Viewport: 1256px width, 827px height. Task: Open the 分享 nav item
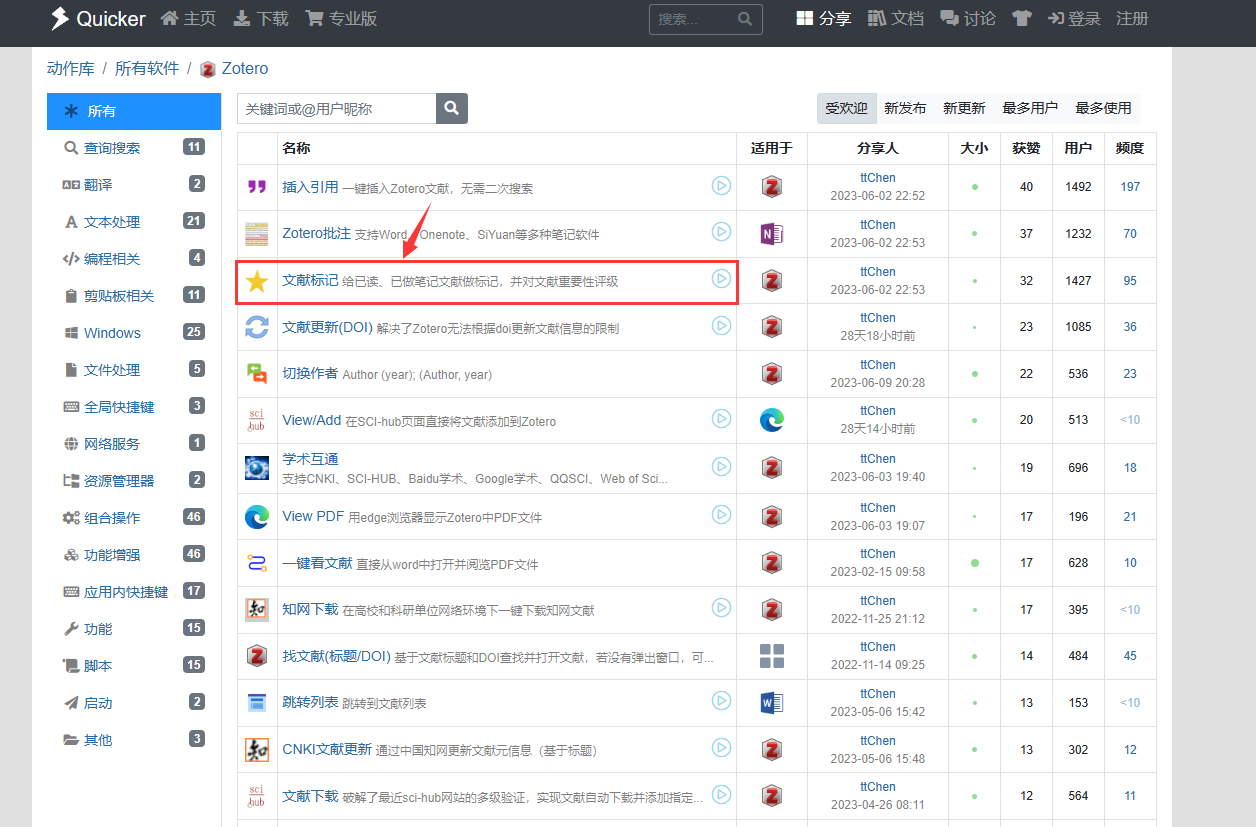pyautogui.click(x=823, y=18)
